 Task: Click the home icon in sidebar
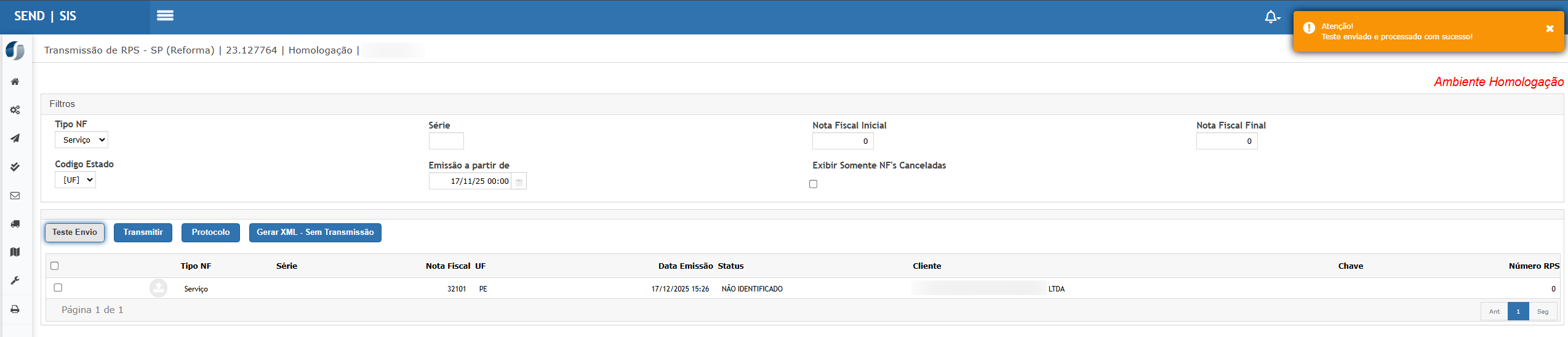[15, 82]
